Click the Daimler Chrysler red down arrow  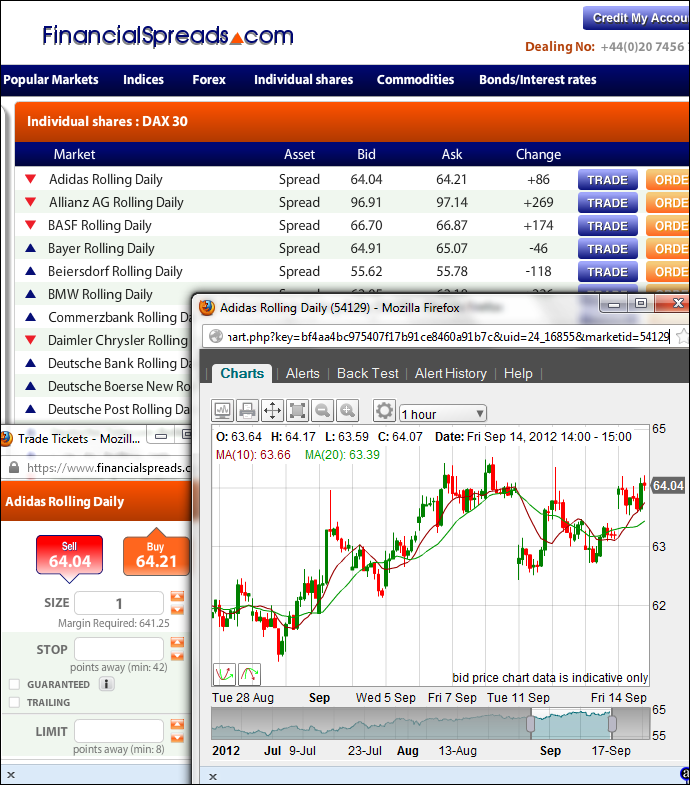click(x=31, y=340)
